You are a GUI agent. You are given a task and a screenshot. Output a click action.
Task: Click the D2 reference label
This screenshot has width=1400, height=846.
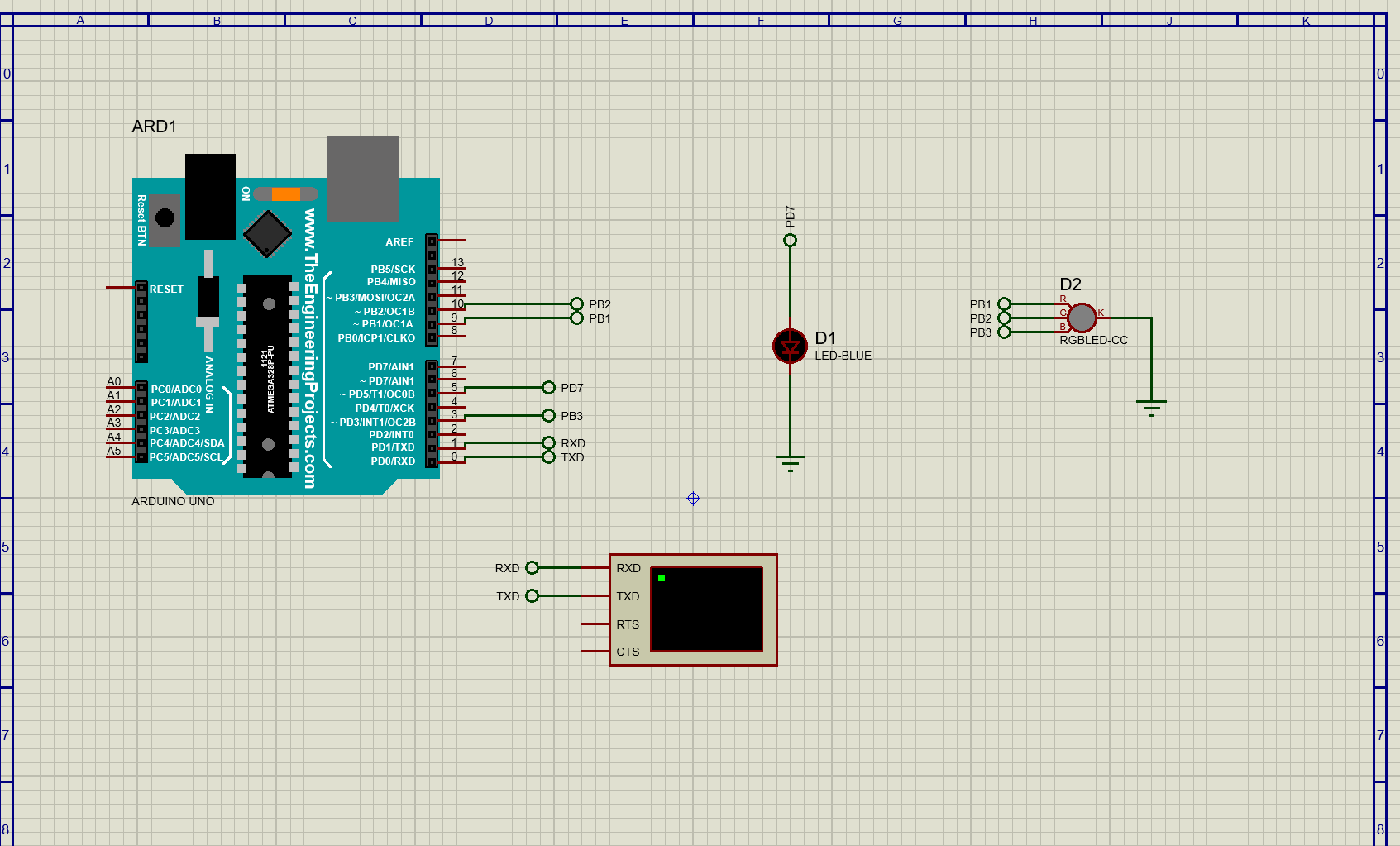(x=1070, y=284)
